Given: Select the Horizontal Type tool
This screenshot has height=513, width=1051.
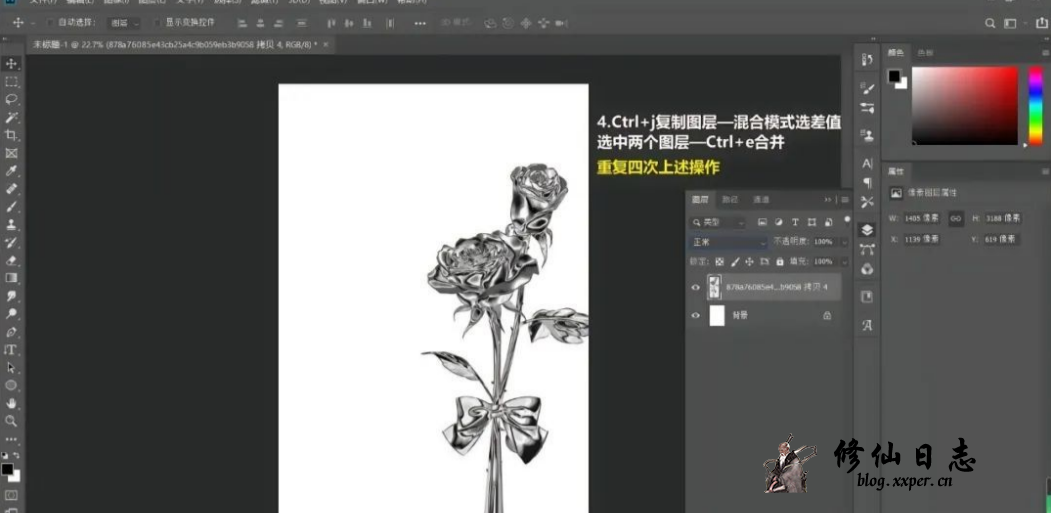Looking at the screenshot, I should pyautogui.click(x=11, y=350).
